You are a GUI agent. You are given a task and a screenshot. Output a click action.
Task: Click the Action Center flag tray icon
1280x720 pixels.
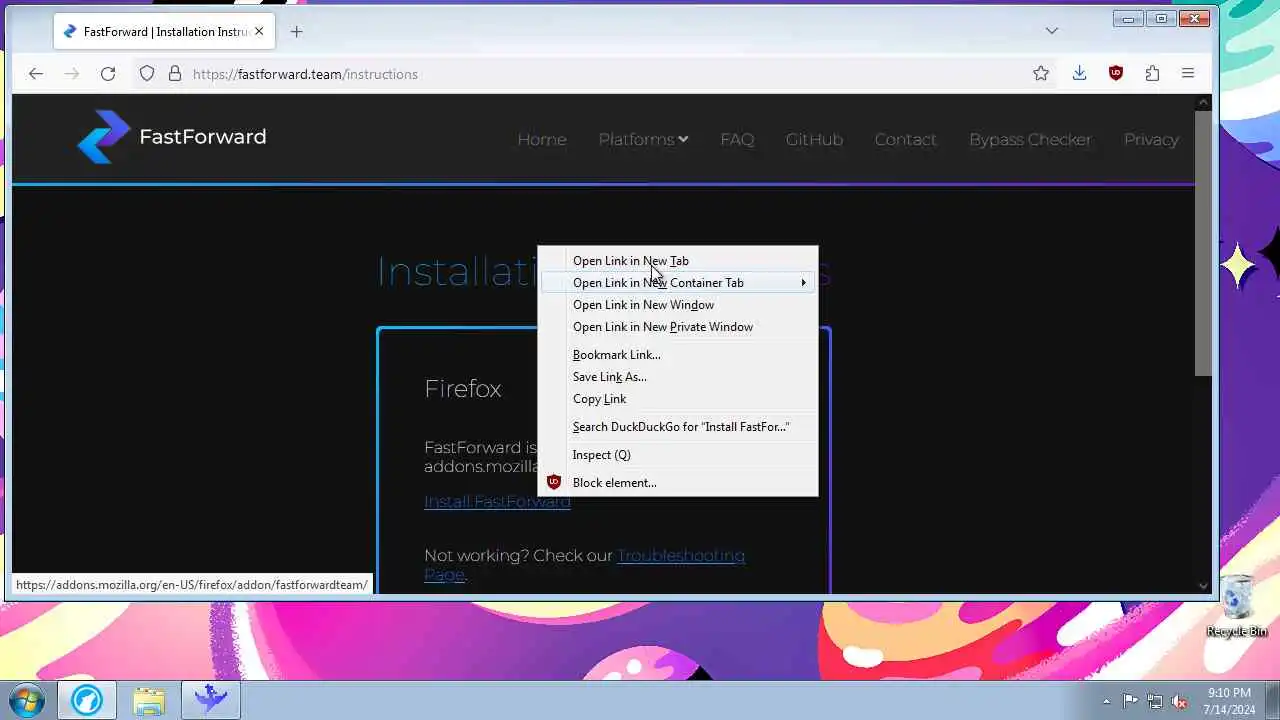tap(1130, 701)
